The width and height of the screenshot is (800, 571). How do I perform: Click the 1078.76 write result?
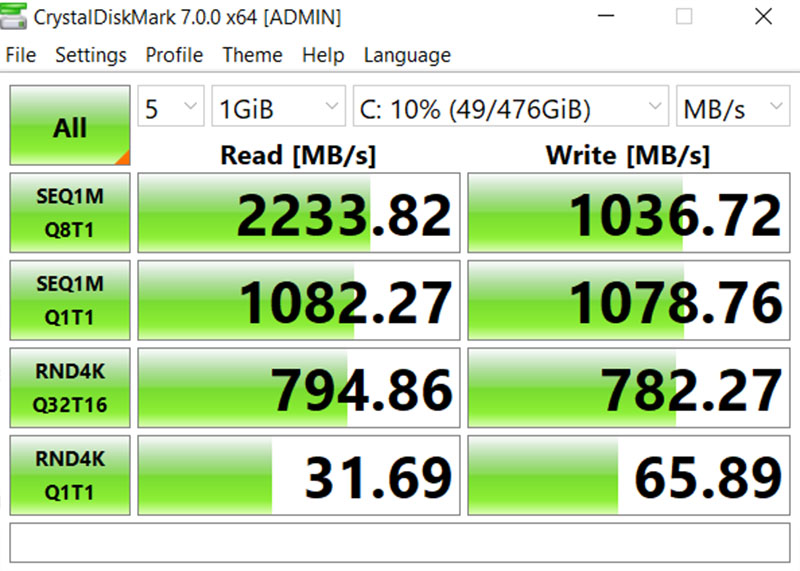(629, 300)
